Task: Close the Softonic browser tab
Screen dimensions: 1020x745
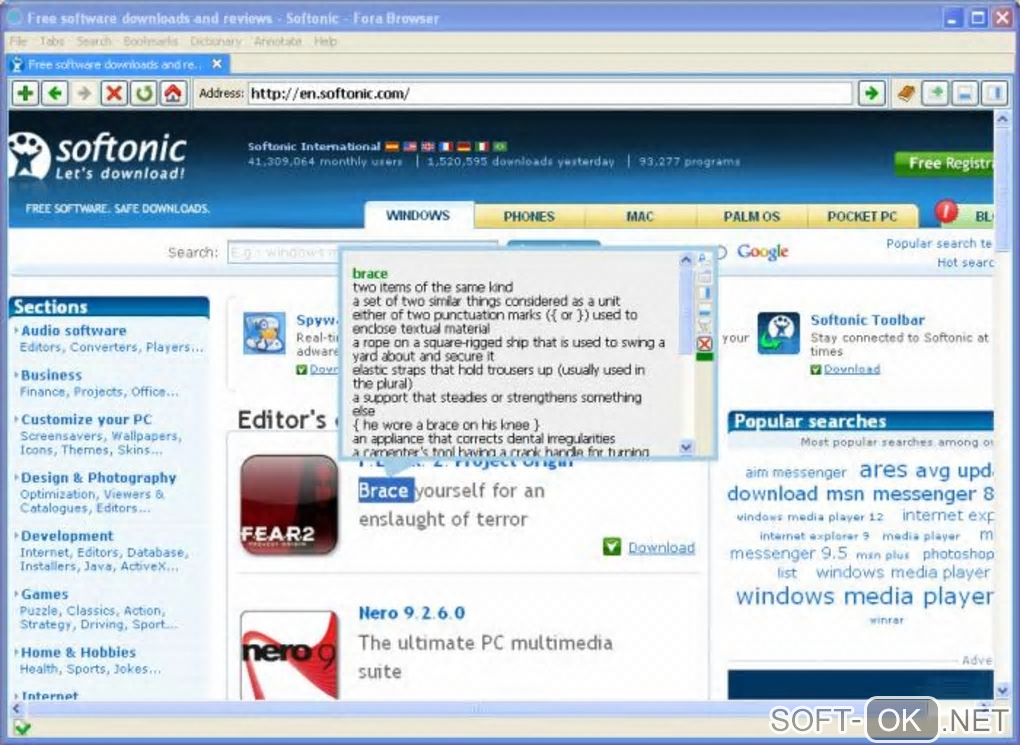Action: click(x=217, y=64)
